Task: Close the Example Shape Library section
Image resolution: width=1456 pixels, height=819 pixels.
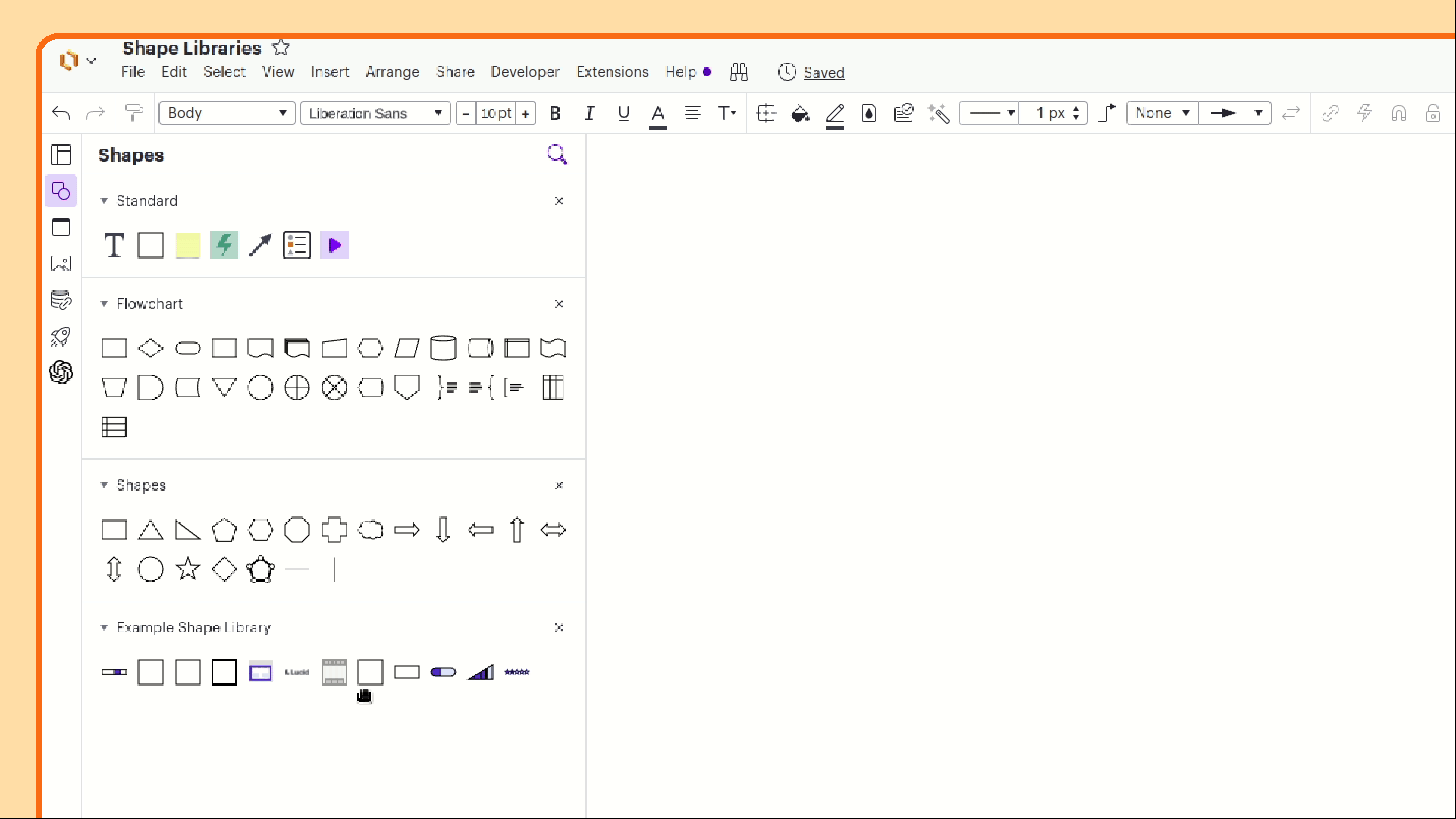Action: pos(559,628)
